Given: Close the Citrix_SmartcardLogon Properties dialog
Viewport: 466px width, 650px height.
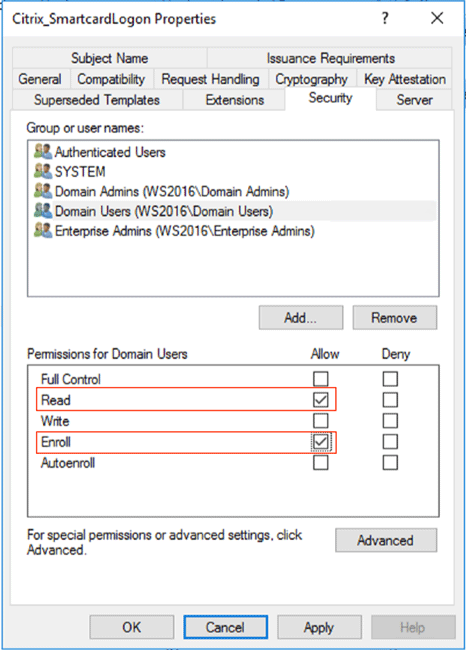Looking at the screenshot, I should [x=437, y=18].
